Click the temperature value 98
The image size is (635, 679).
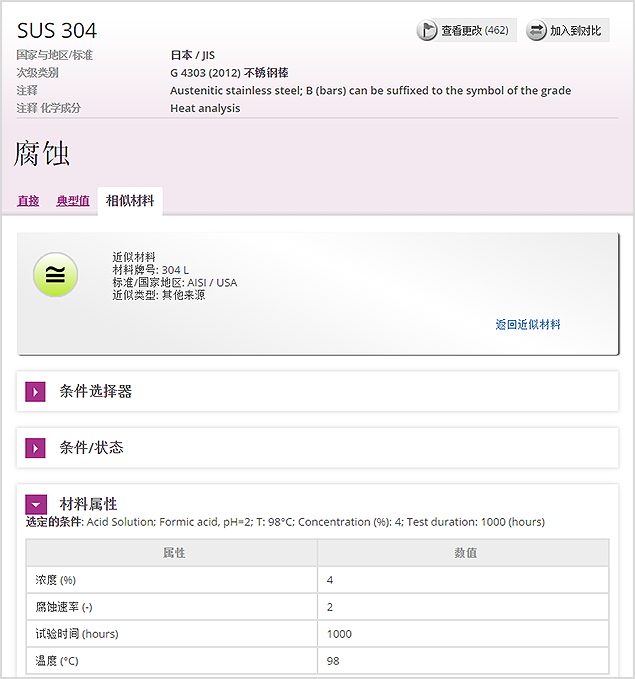pyautogui.click(x=333, y=661)
